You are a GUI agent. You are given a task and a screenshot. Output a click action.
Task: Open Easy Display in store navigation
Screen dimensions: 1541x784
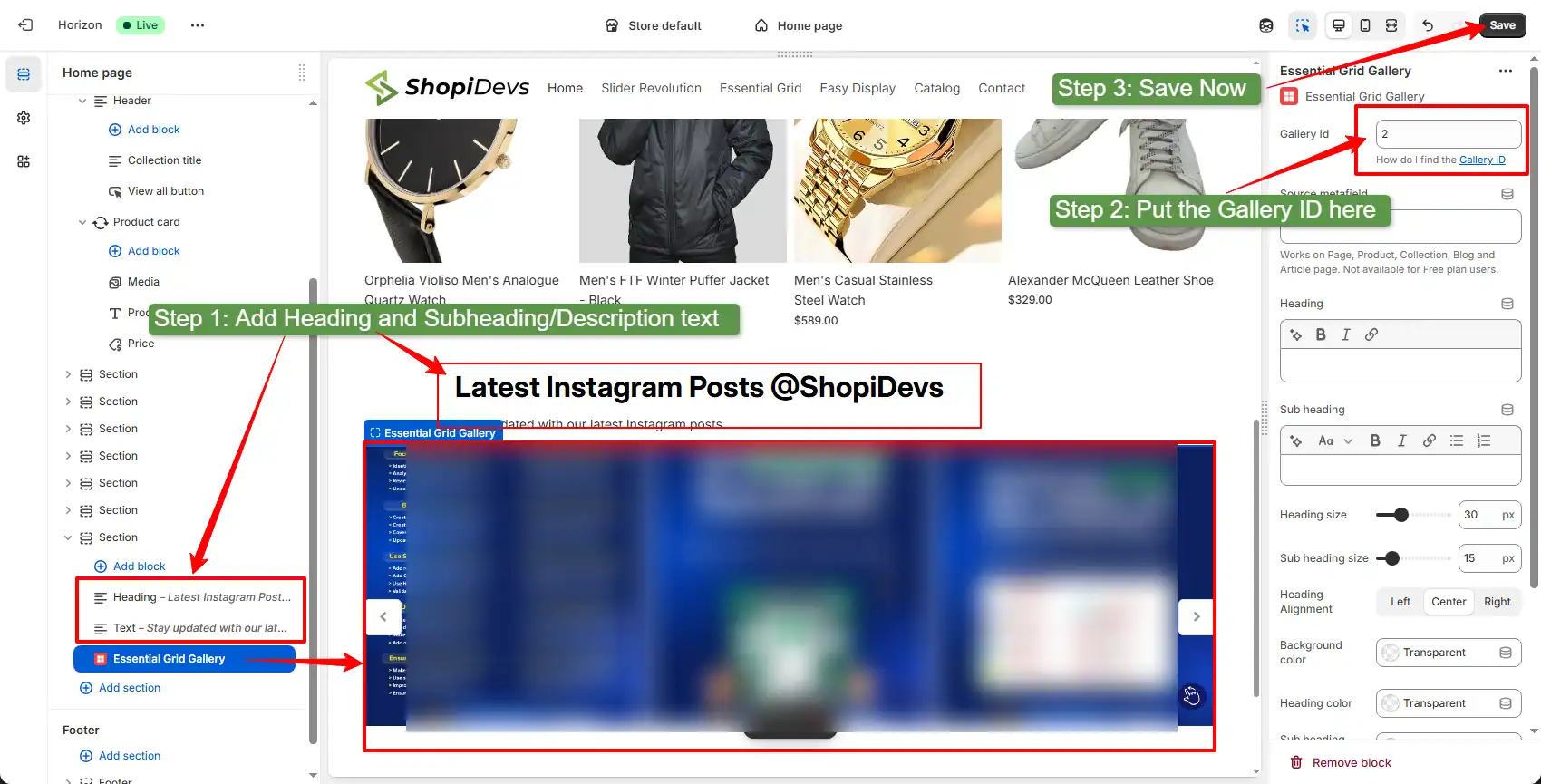(x=858, y=88)
